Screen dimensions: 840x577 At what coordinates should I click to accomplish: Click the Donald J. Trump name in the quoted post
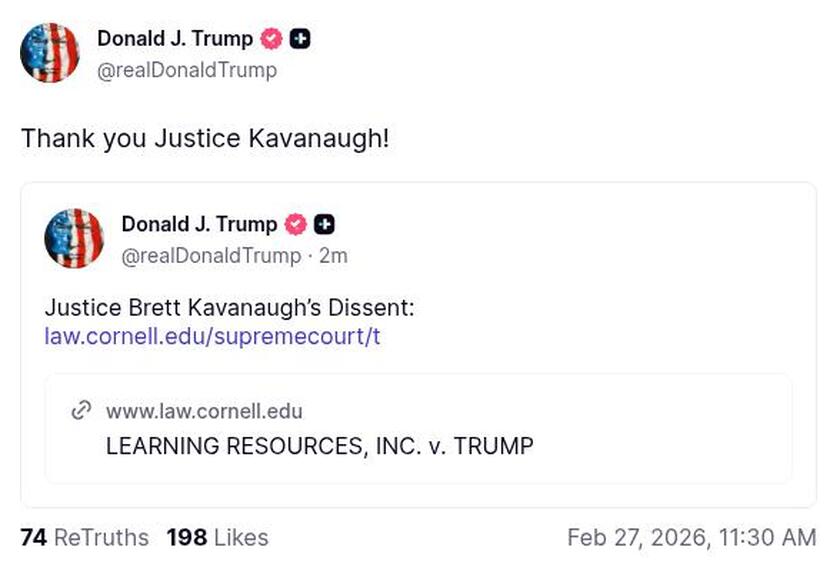(x=198, y=225)
